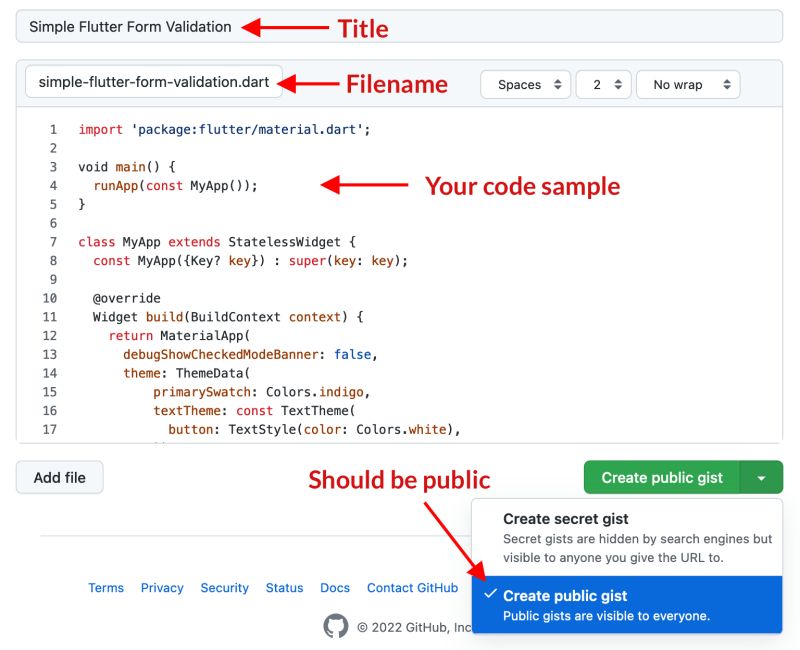Image resolution: width=800 pixels, height=650 pixels.
Task: Click line number 1 in the editor
Action: tap(53, 129)
